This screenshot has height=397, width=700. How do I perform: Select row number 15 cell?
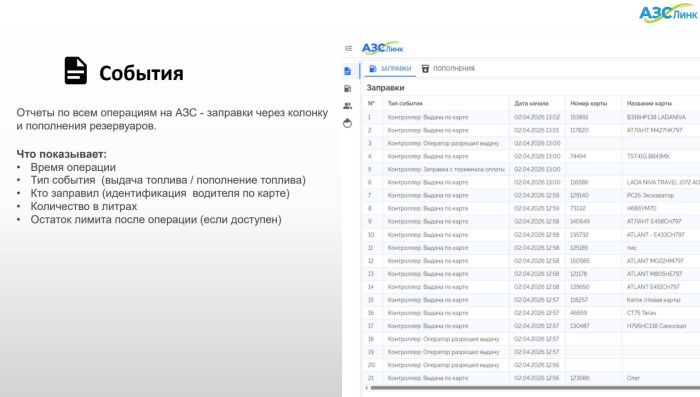(x=371, y=300)
